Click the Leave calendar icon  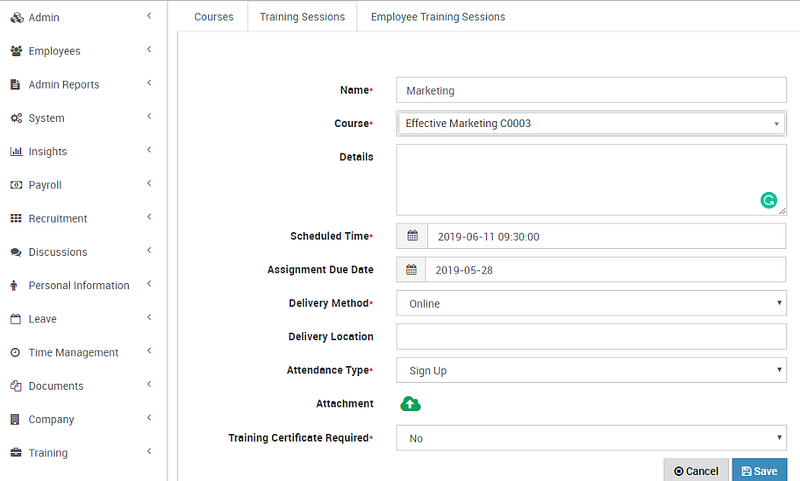pyautogui.click(x=16, y=319)
